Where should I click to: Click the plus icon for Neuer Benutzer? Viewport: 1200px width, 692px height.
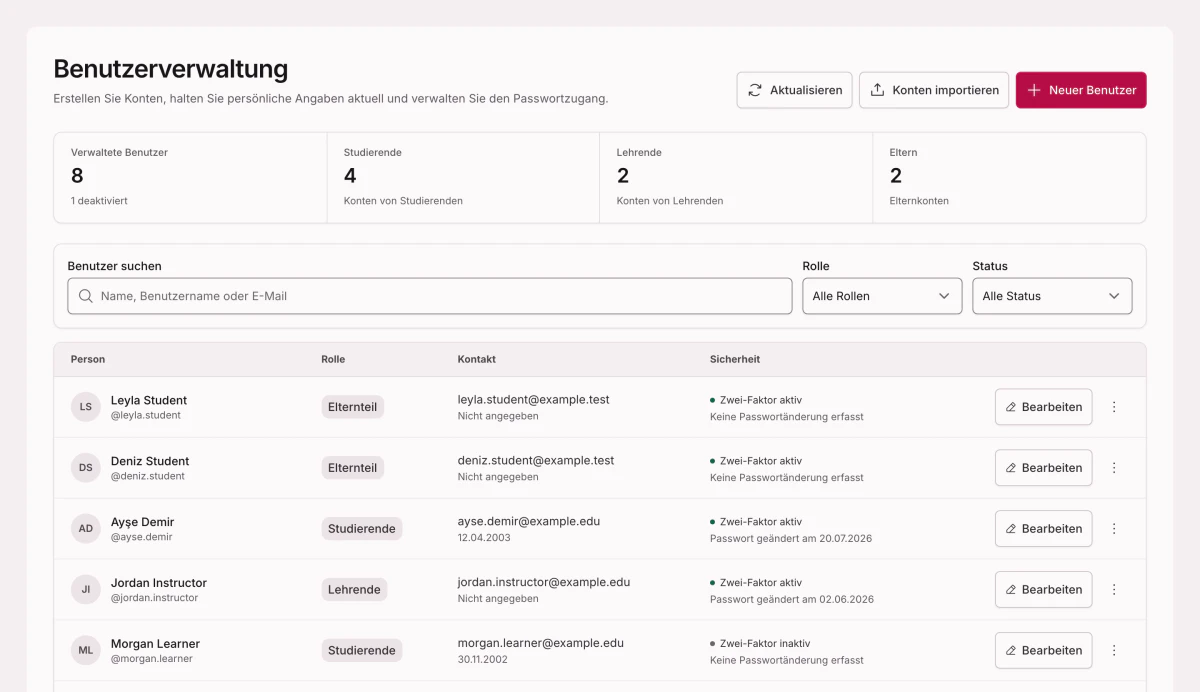(1034, 90)
